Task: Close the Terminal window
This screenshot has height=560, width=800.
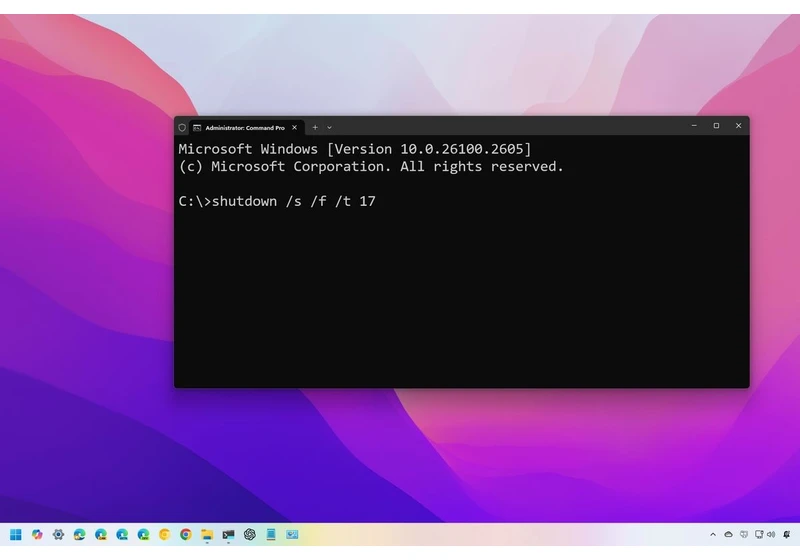Action: tap(738, 125)
